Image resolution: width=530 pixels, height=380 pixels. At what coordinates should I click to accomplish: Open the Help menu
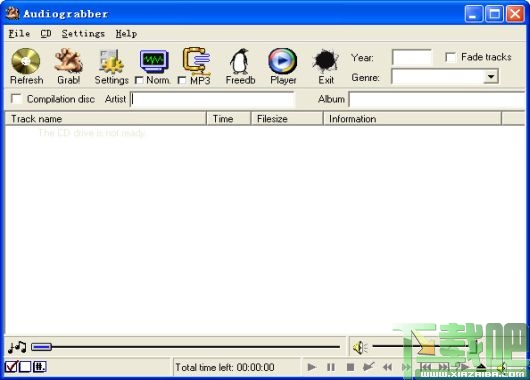[x=126, y=33]
